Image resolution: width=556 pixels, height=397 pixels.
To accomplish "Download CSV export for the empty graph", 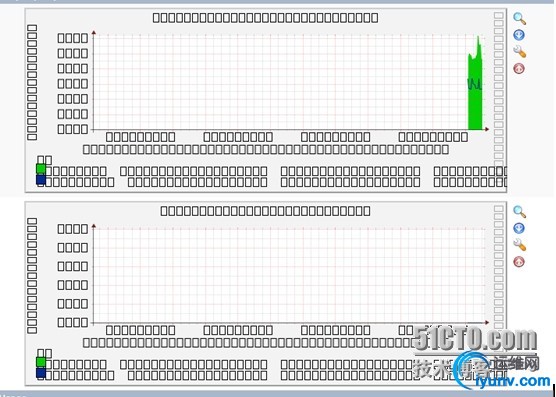I will click(519, 228).
